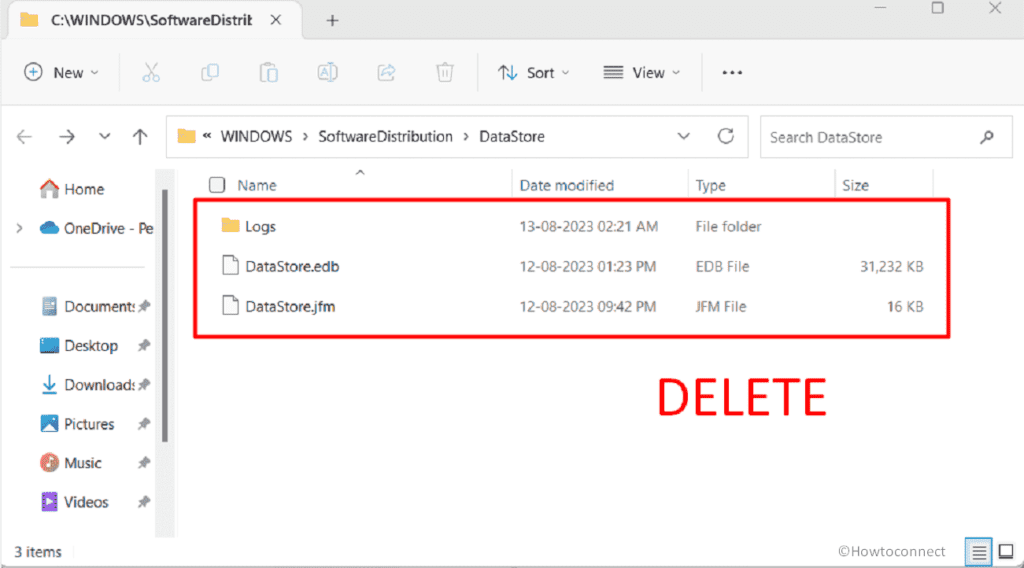This screenshot has width=1024, height=568.
Task: Open OneDrive in navigation pane
Action: (x=96, y=229)
